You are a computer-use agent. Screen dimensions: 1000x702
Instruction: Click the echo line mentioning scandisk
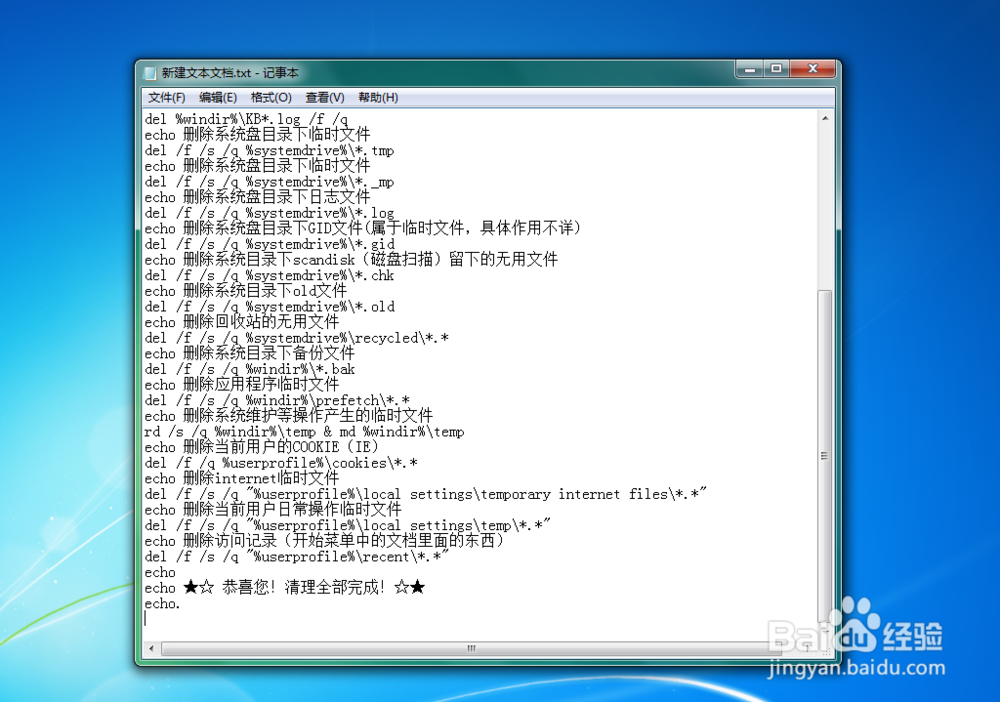click(351, 260)
